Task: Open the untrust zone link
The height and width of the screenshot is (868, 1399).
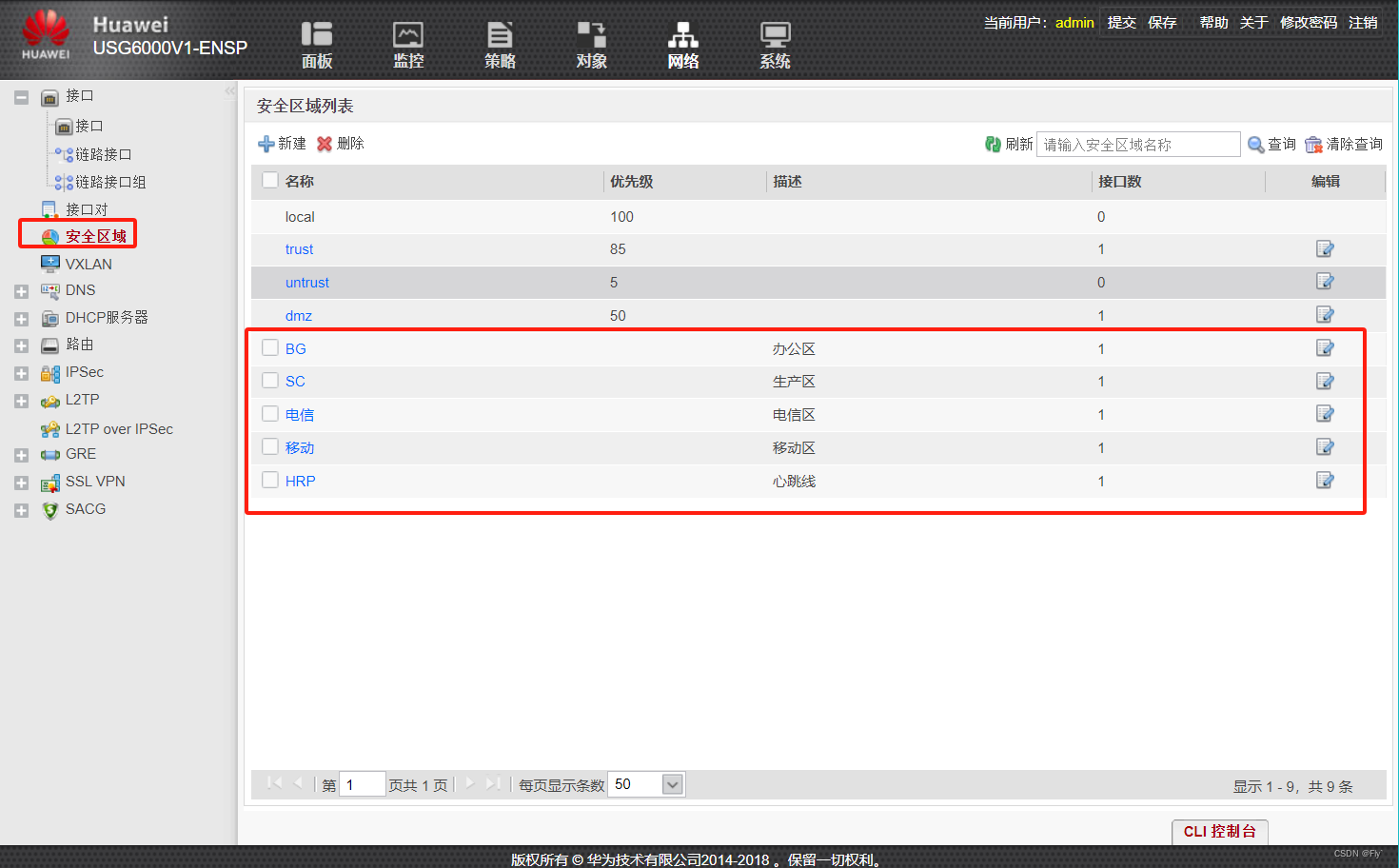Action: point(306,283)
